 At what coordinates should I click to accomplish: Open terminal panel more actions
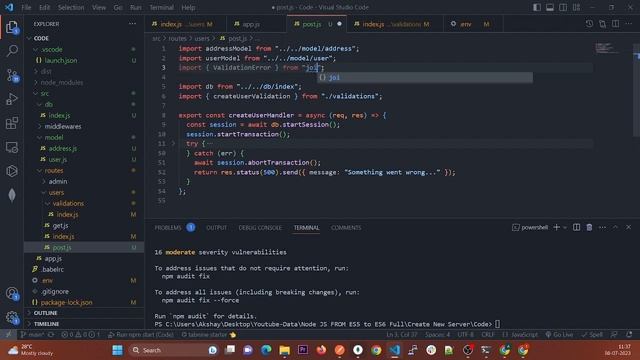[x=602, y=227]
